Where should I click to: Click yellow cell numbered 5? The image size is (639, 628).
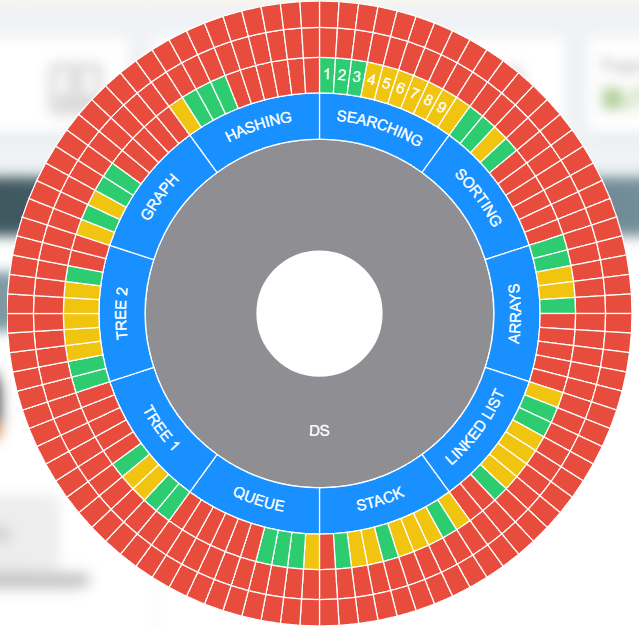click(x=385, y=85)
